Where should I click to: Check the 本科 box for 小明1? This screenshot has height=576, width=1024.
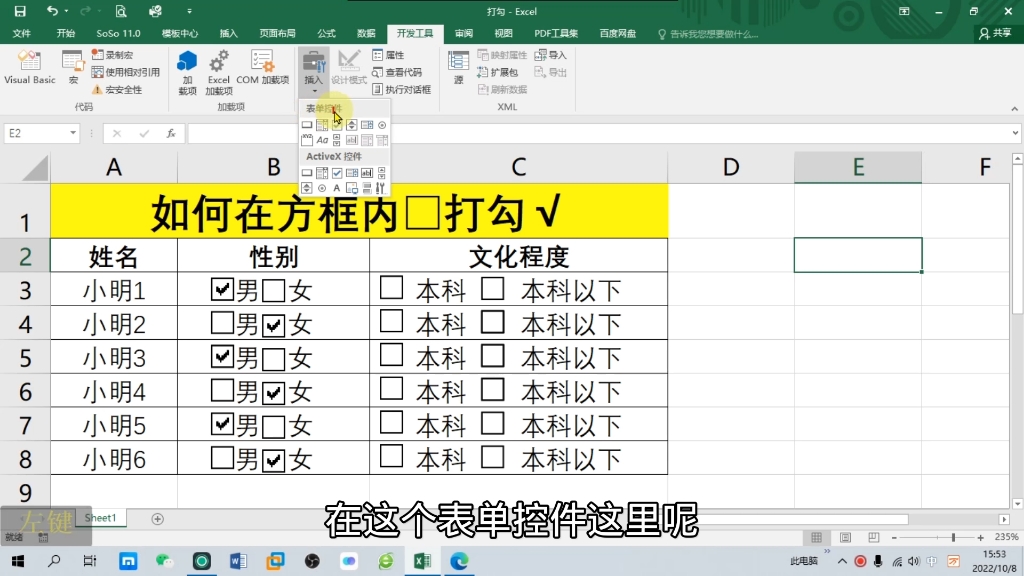click(x=392, y=289)
